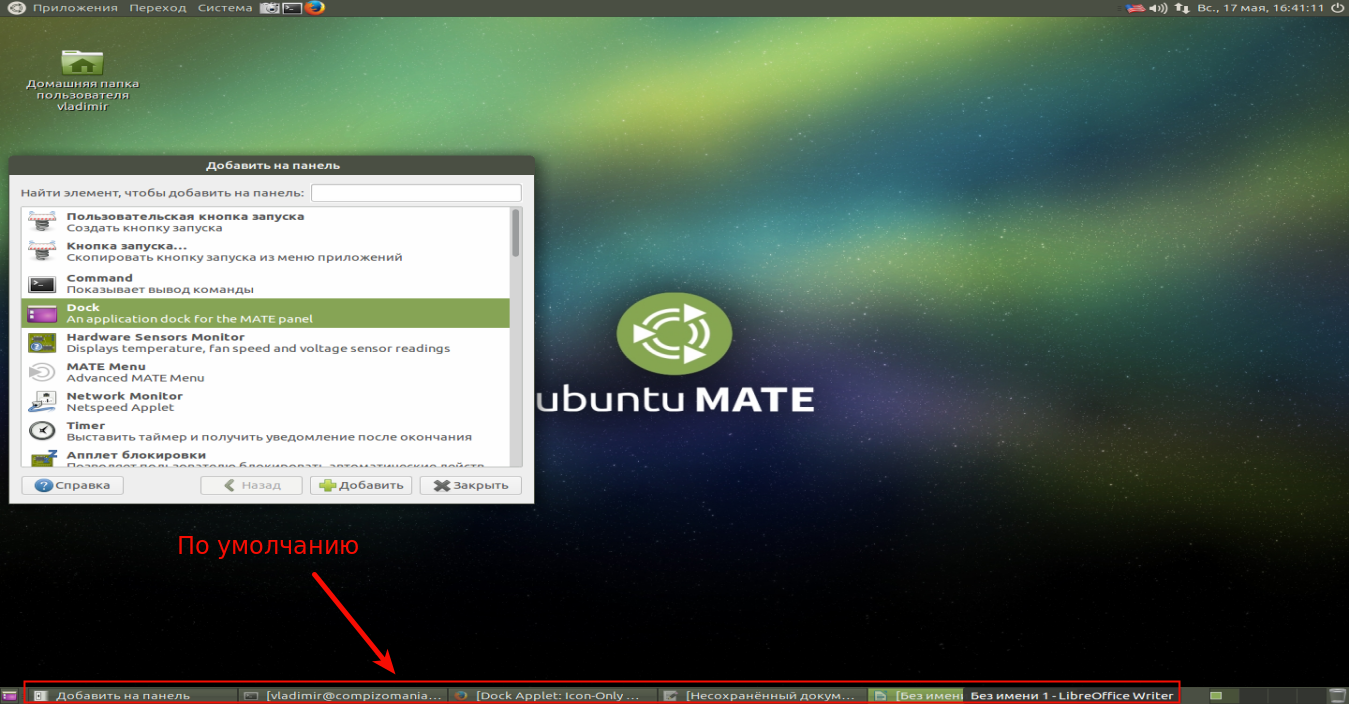1349x704 pixels.
Task: Select the 'Command' list row
Action: click(x=266, y=284)
